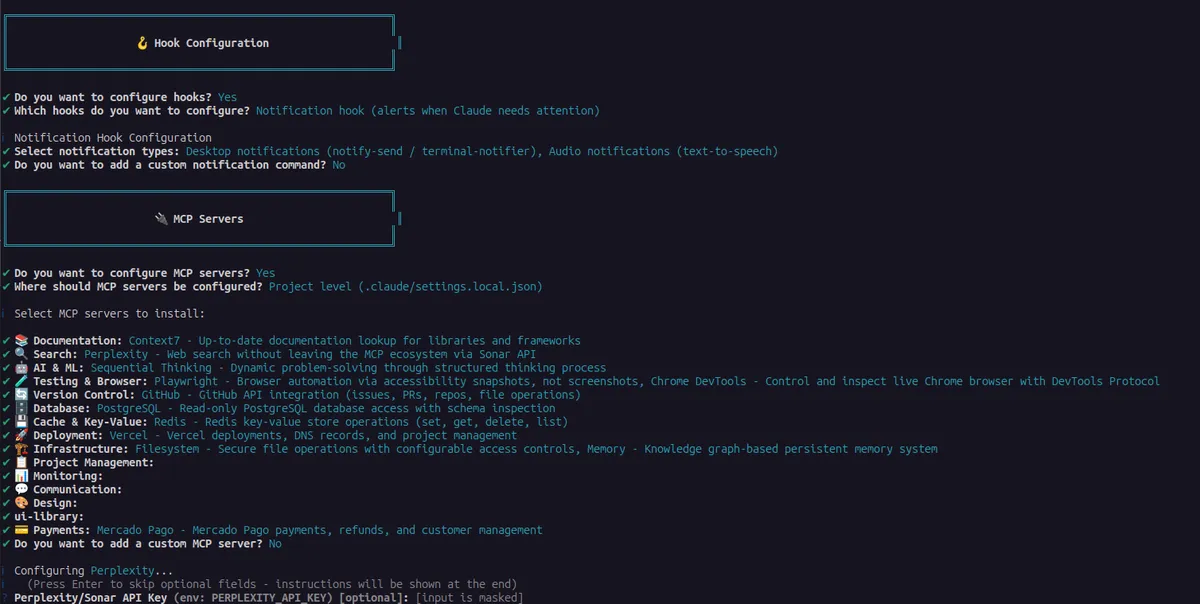
Task: Select the MCP Servers header panel
Action: (x=199, y=218)
